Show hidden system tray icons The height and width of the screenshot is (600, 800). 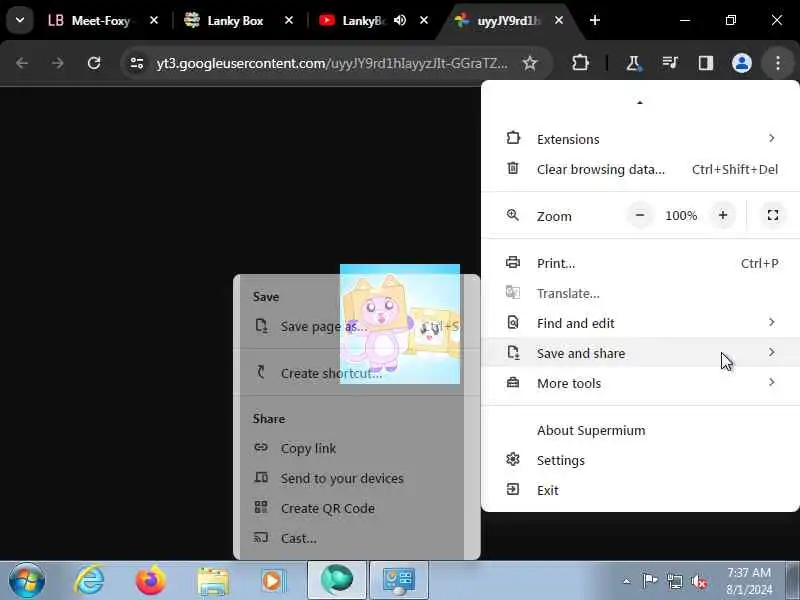[627, 581]
